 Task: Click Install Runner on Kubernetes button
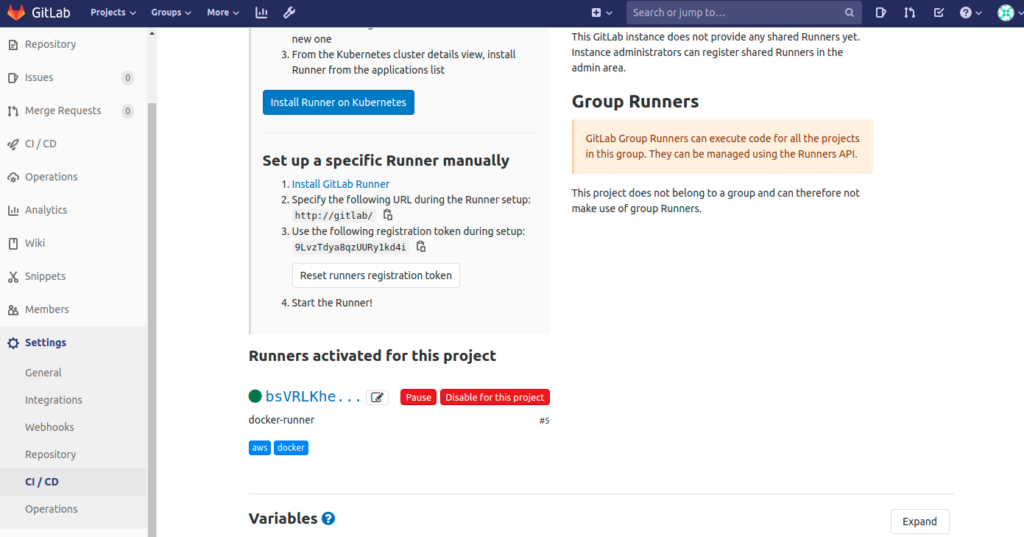point(338,103)
